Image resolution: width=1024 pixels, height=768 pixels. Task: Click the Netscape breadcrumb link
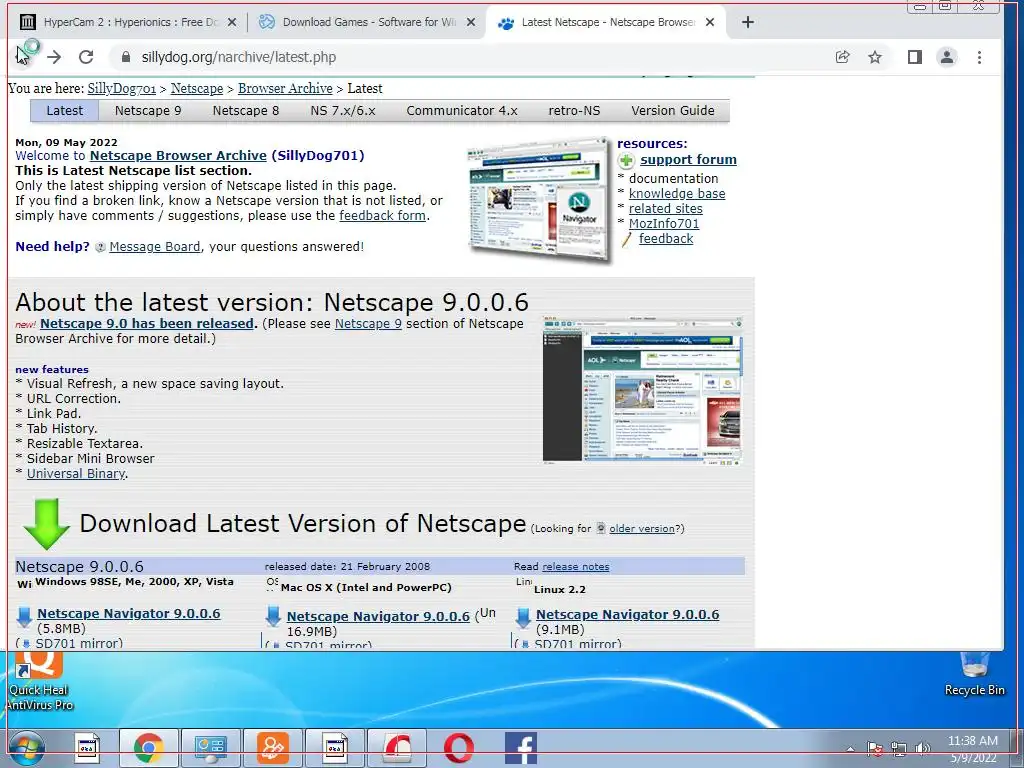197,88
